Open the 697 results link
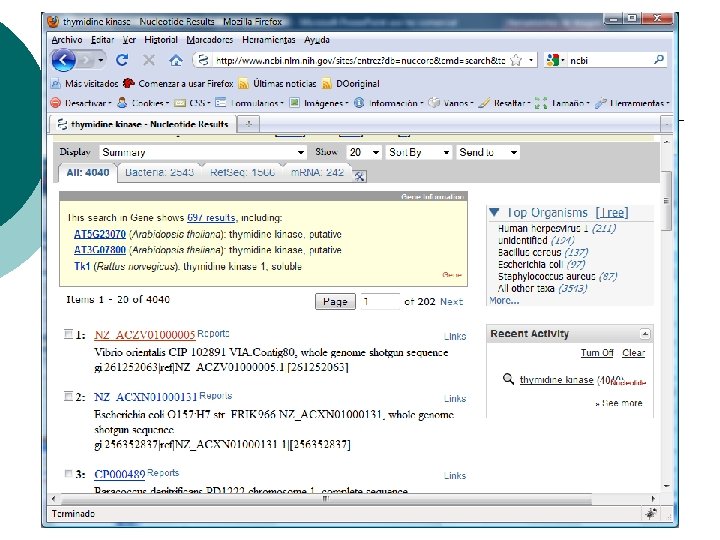 [x=211, y=218]
